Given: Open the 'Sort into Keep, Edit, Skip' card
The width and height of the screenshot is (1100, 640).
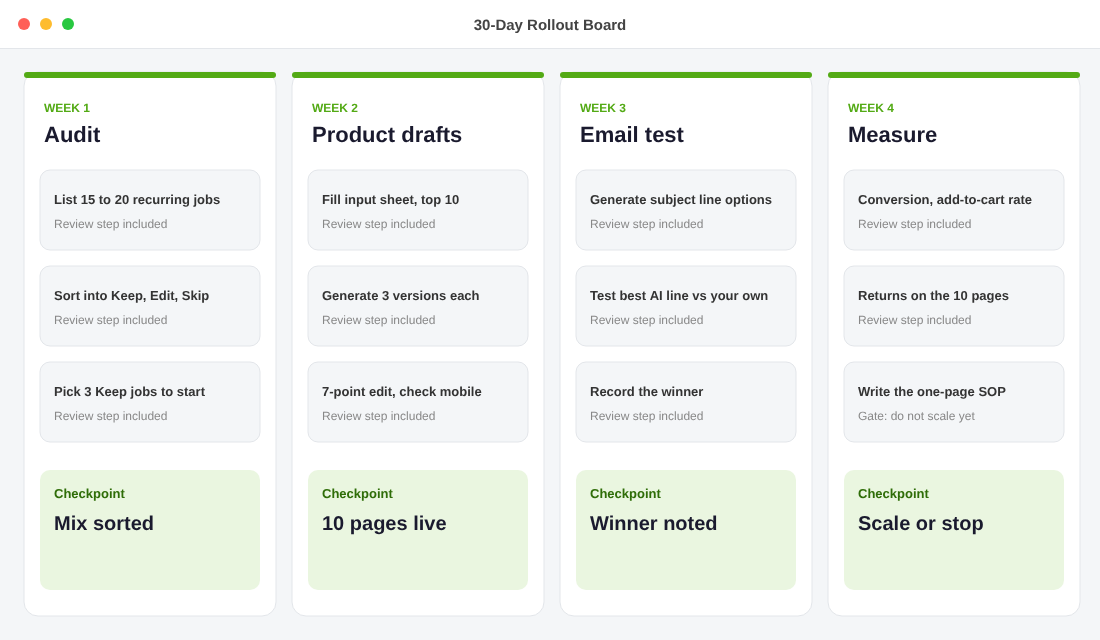Looking at the screenshot, I should coord(150,306).
